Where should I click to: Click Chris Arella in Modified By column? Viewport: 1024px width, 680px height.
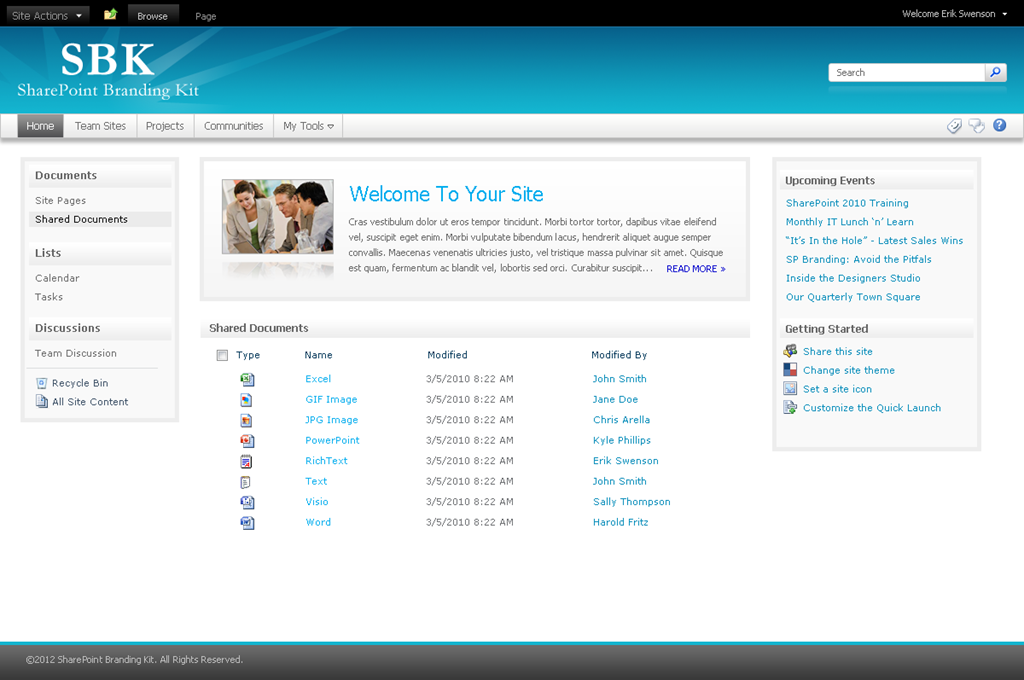tap(621, 420)
